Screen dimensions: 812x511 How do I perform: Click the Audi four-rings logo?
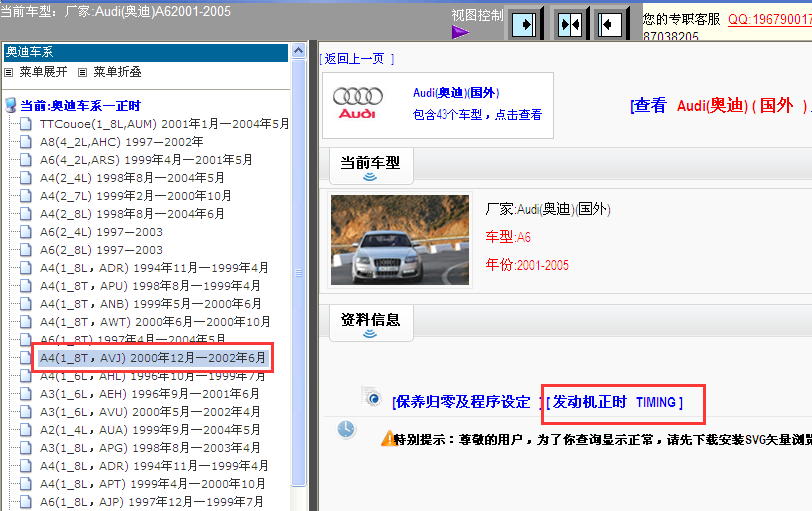(357, 103)
